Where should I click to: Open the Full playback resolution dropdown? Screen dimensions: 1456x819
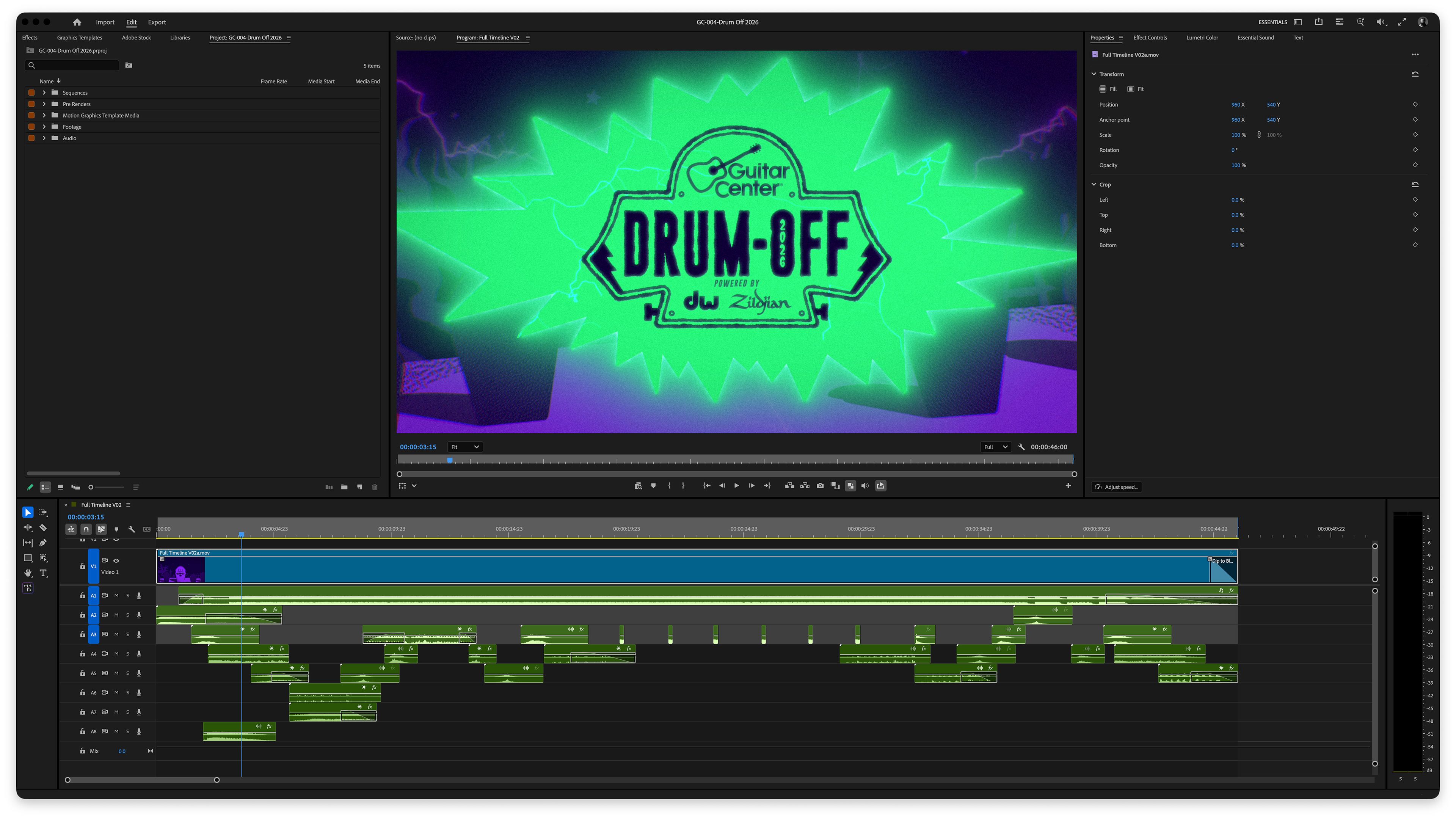995,447
